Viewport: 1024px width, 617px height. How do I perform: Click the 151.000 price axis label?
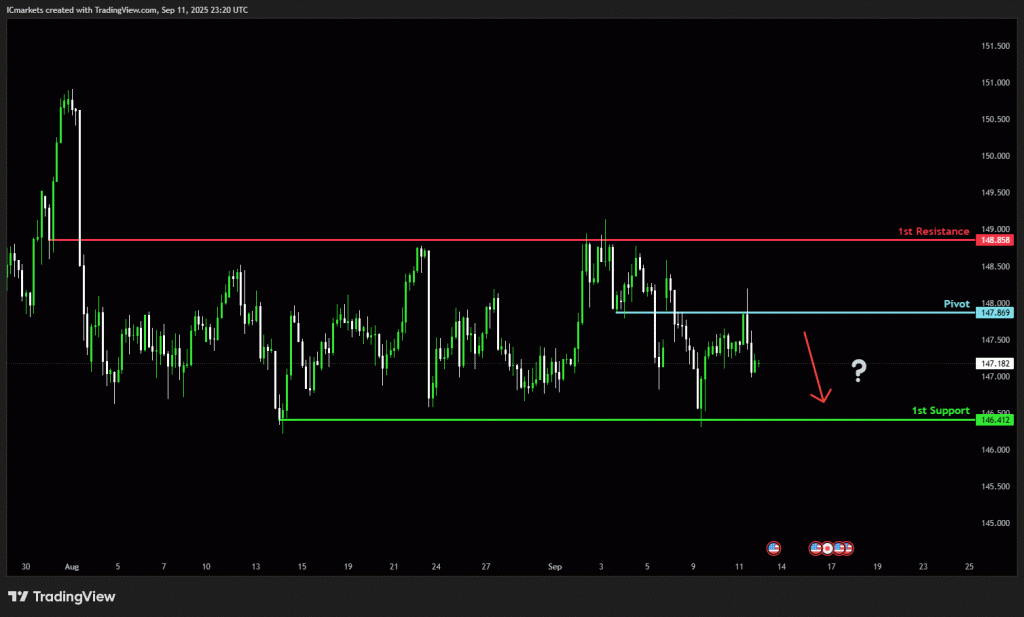[x=995, y=83]
